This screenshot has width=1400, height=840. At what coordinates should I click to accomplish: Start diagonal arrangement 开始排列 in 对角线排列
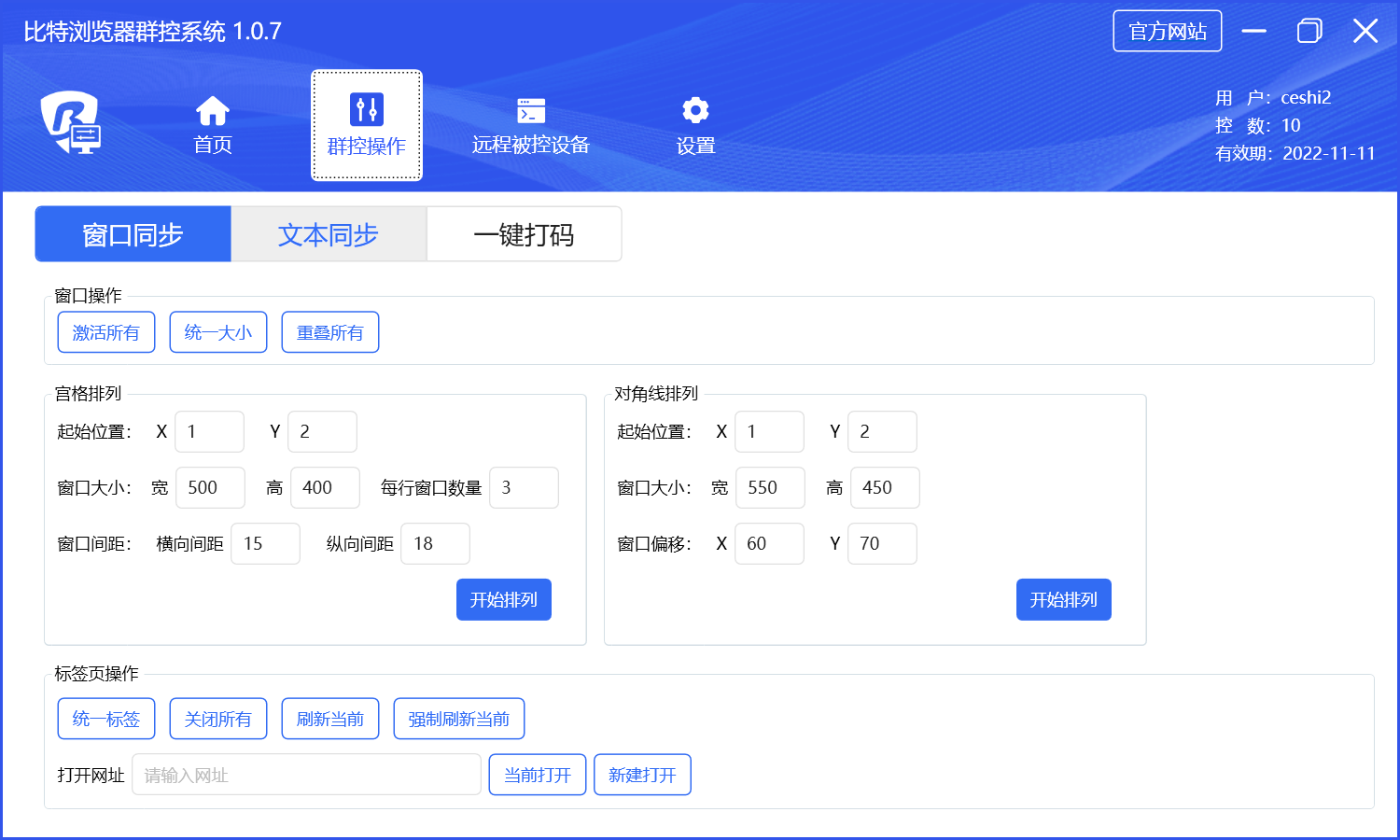pyautogui.click(x=1063, y=599)
